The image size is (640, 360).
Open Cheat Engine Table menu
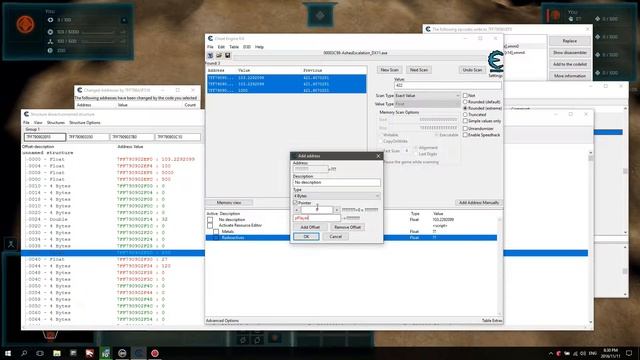click(234, 47)
